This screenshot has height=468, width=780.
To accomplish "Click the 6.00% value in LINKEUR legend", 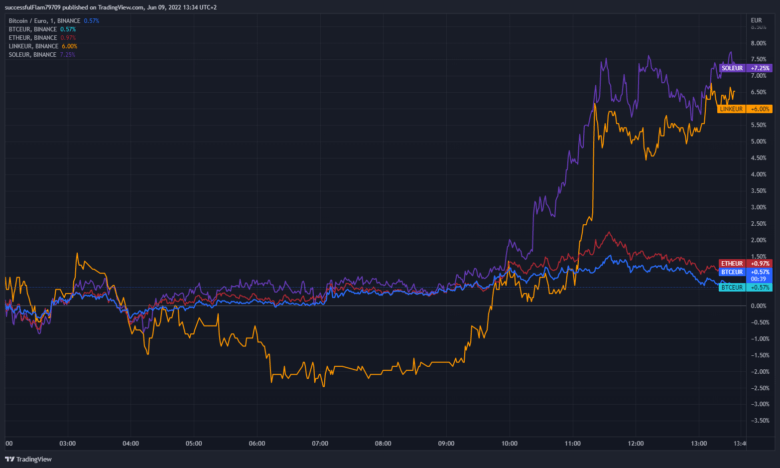I will [x=70, y=46].
